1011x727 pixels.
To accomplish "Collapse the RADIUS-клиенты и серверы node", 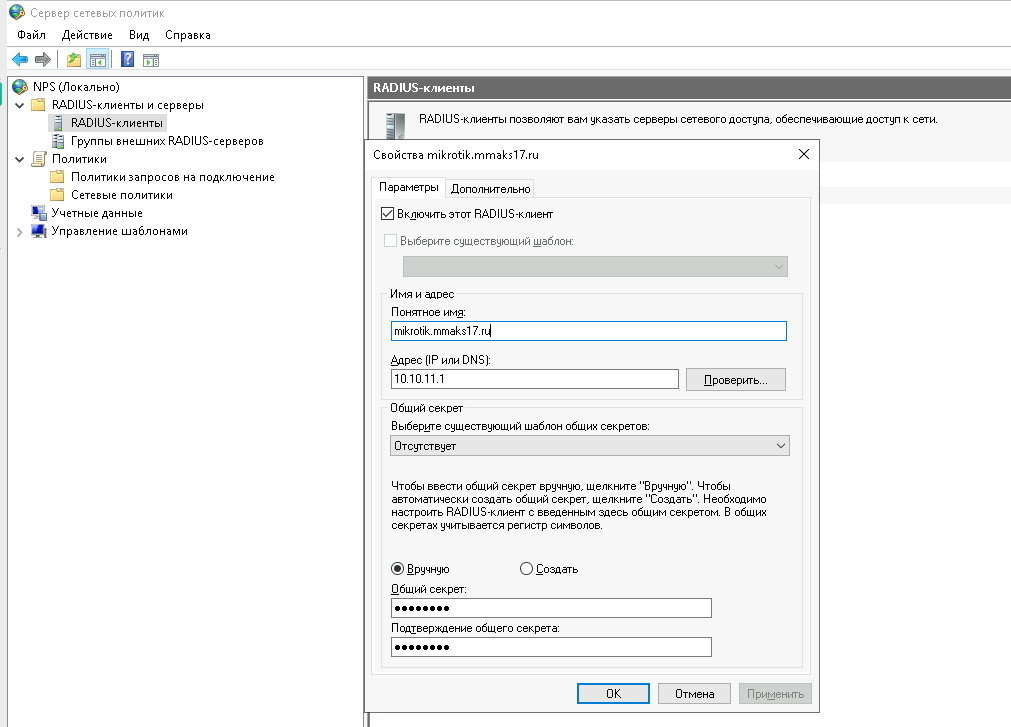I will [20, 105].
